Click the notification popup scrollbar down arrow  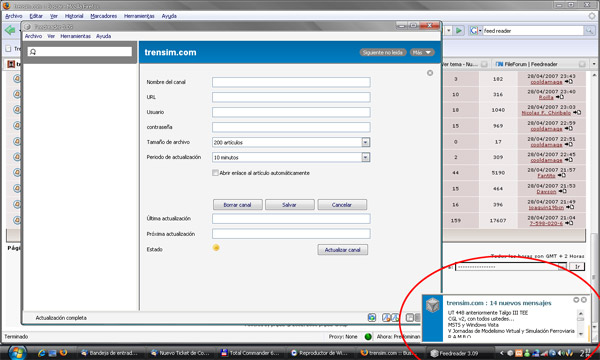pos(581,334)
